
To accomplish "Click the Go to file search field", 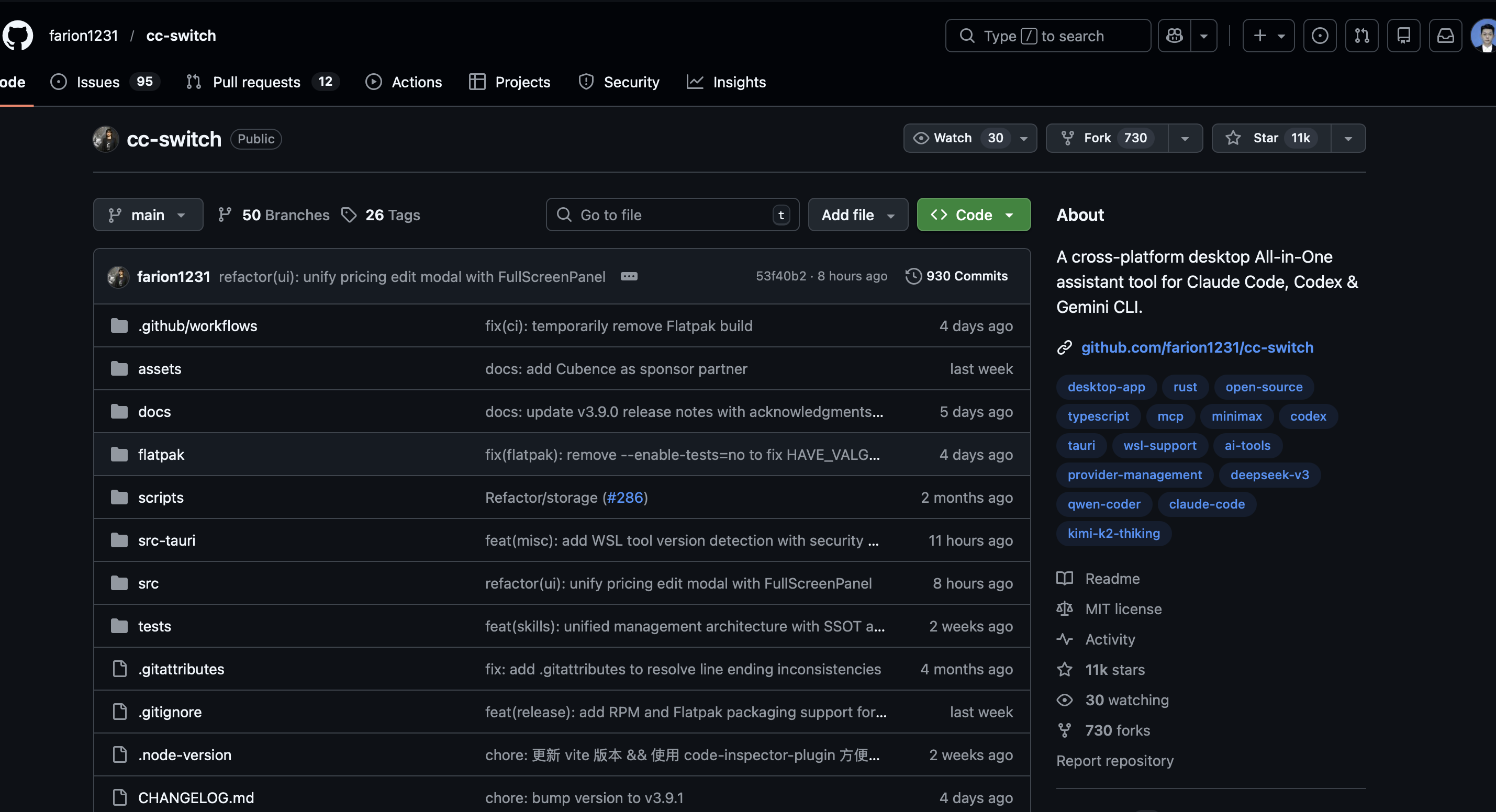I will pyautogui.click(x=672, y=215).
